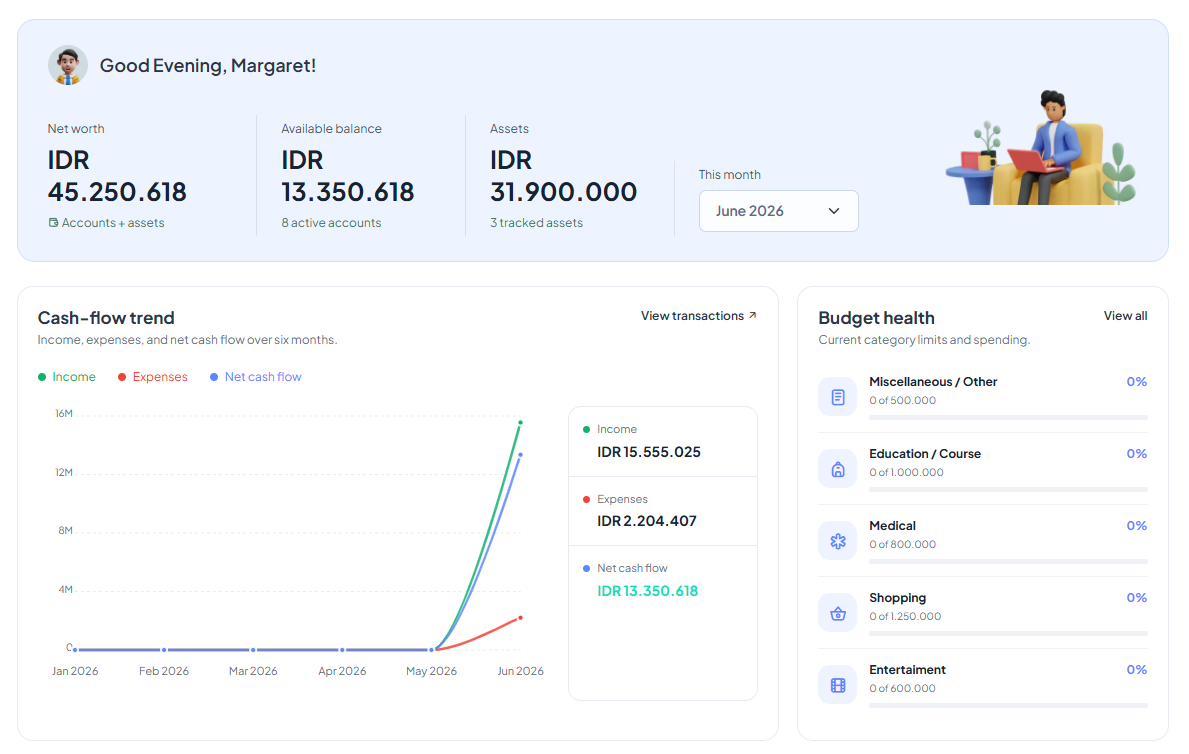Click the Apr 2026 axis label

(342, 671)
